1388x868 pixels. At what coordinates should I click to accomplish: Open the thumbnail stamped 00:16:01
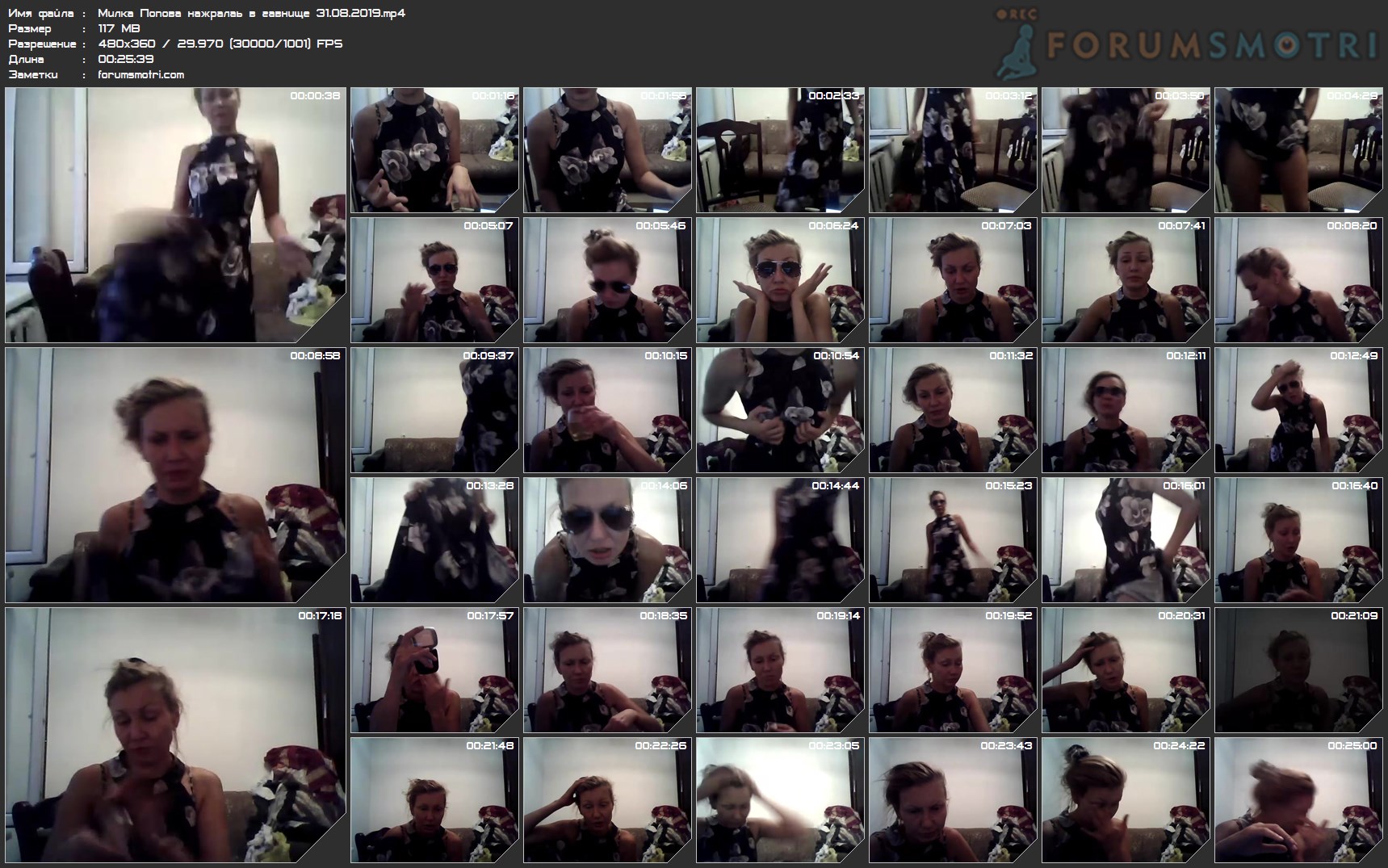[x=1126, y=540]
